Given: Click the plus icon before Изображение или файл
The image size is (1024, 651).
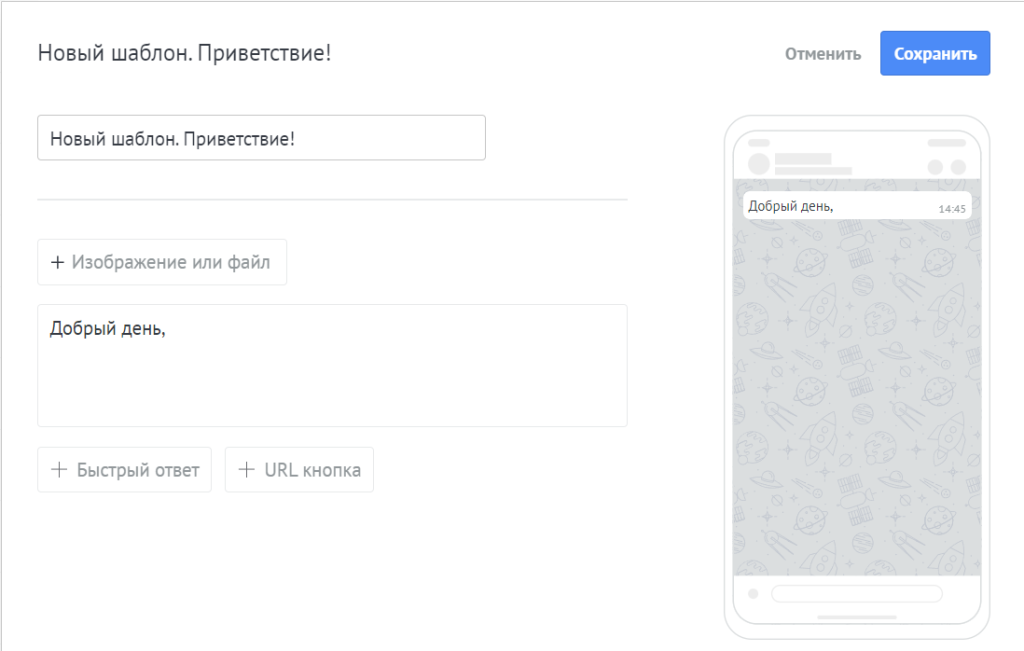Looking at the screenshot, I should (x=57, y=262).
